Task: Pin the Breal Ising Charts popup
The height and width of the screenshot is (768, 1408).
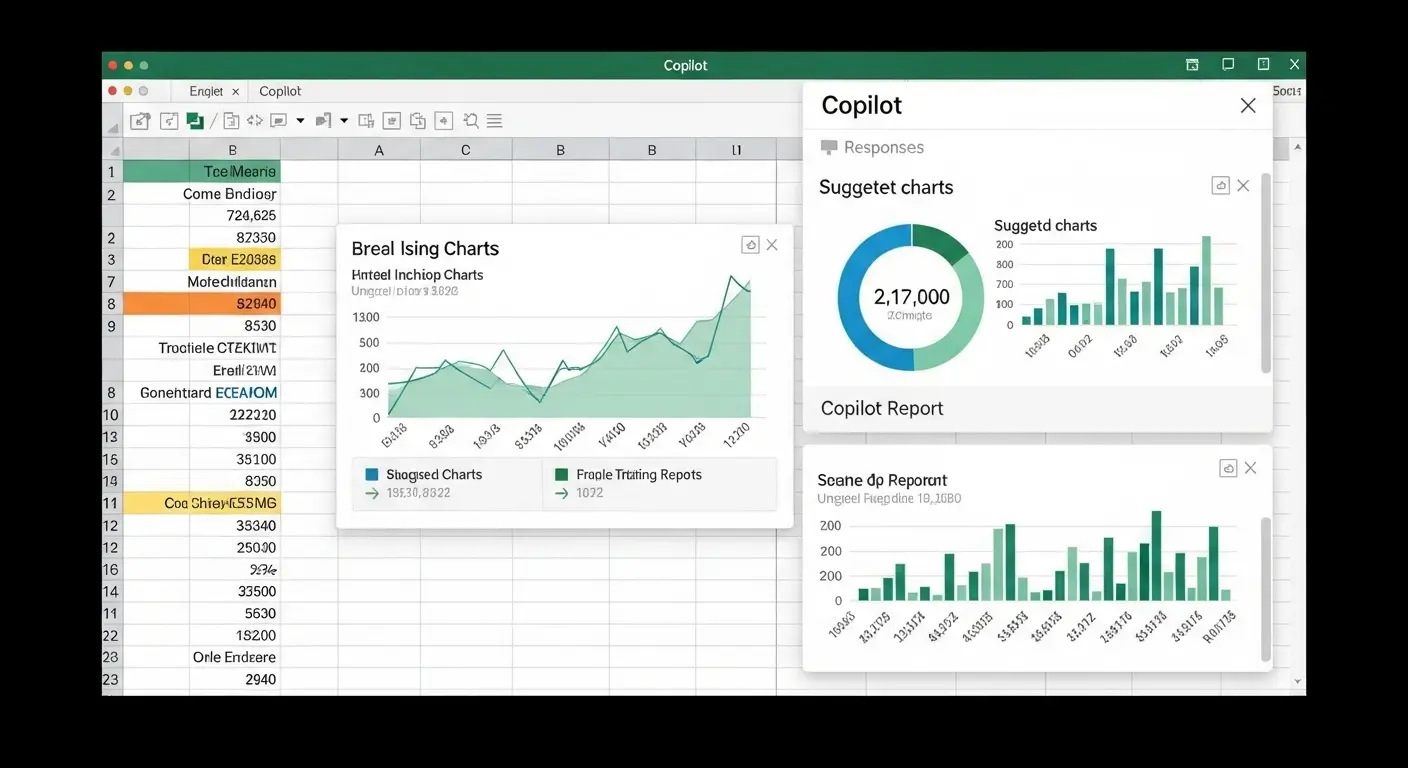Action: pyautogui.click(x=750, y=245)
